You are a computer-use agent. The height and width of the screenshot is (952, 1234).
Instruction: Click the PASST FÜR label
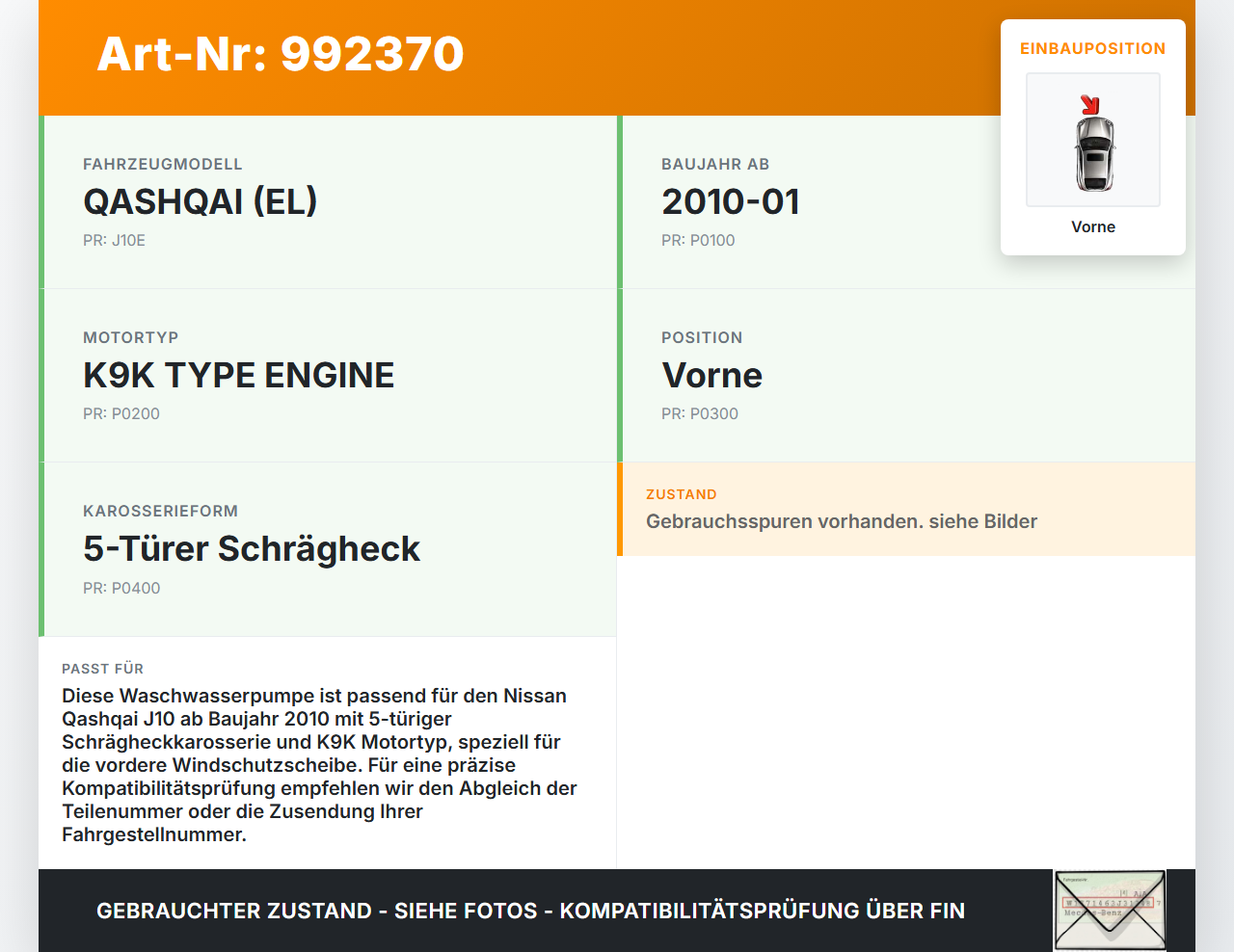point(102,669)
